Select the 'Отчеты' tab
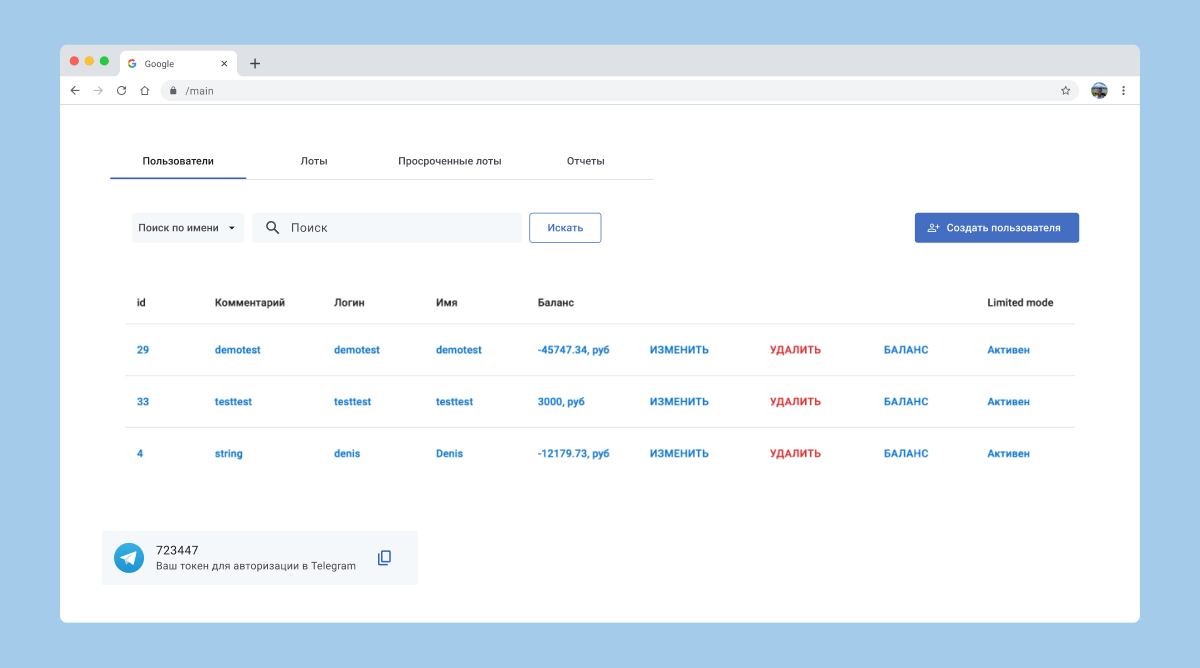 coord(585,161)
